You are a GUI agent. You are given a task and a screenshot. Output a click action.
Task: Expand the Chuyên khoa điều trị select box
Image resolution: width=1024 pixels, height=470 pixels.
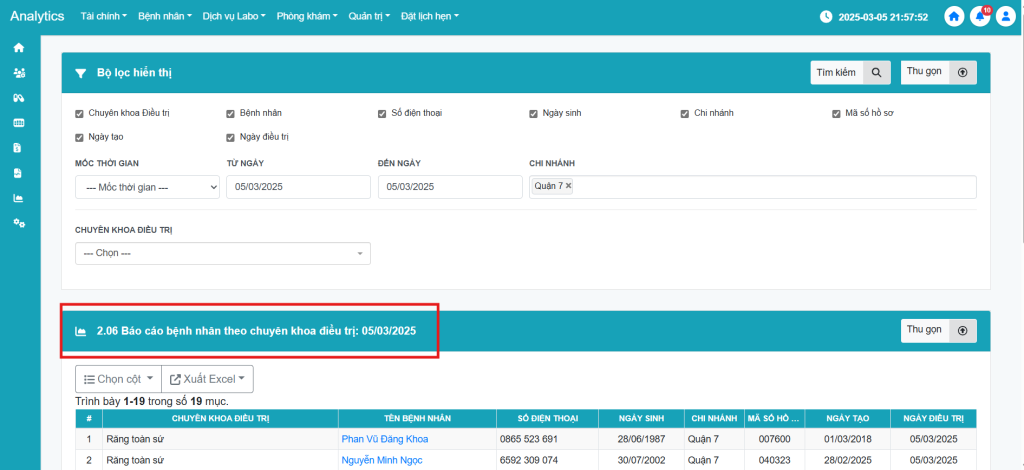click(222, 253)
